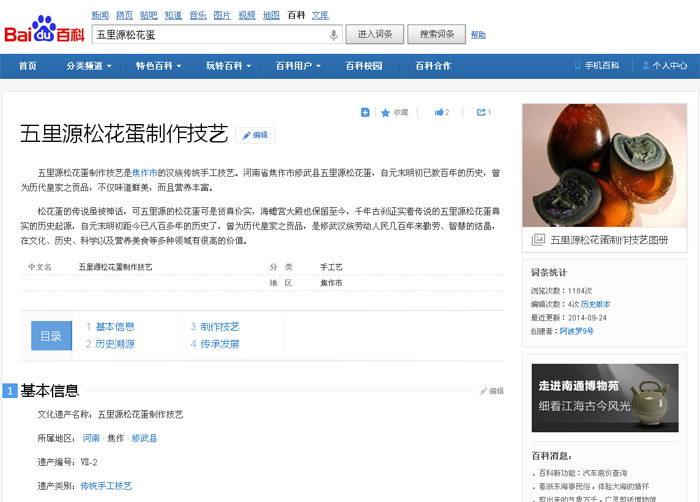Open the 首页 nav item
The height and width of the screenshot is (502, 700).
28,66
